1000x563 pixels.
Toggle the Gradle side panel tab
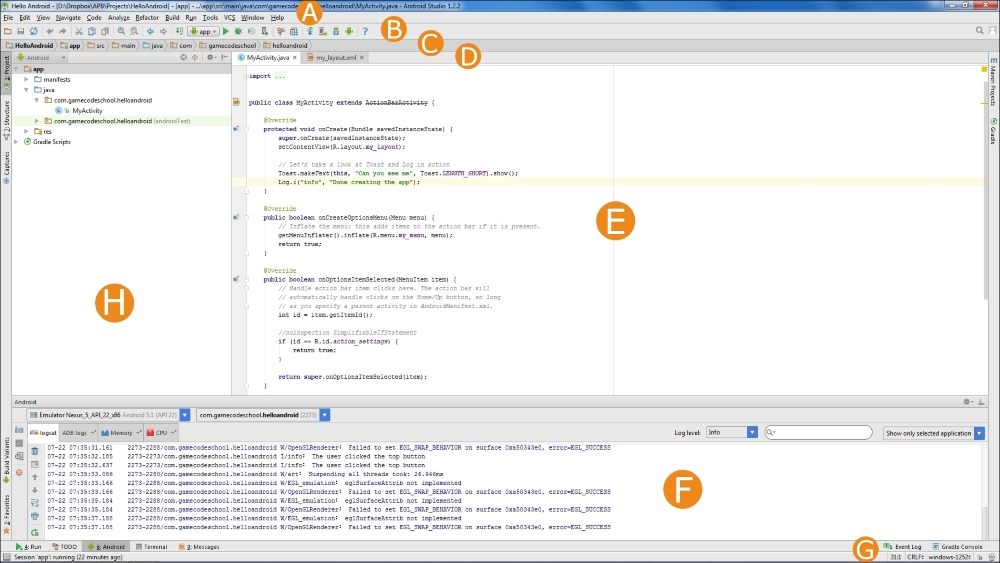[x=993, y=134]
